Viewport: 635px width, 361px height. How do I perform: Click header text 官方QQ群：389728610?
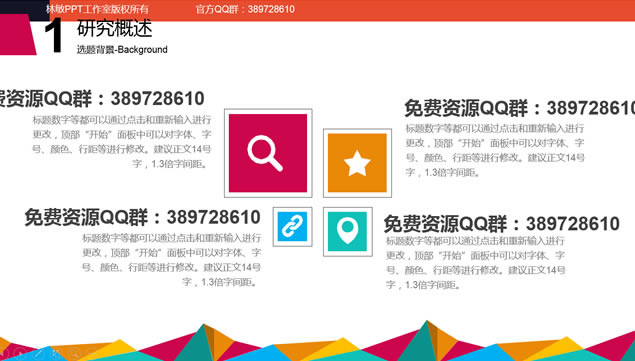(x=245, y=9)
